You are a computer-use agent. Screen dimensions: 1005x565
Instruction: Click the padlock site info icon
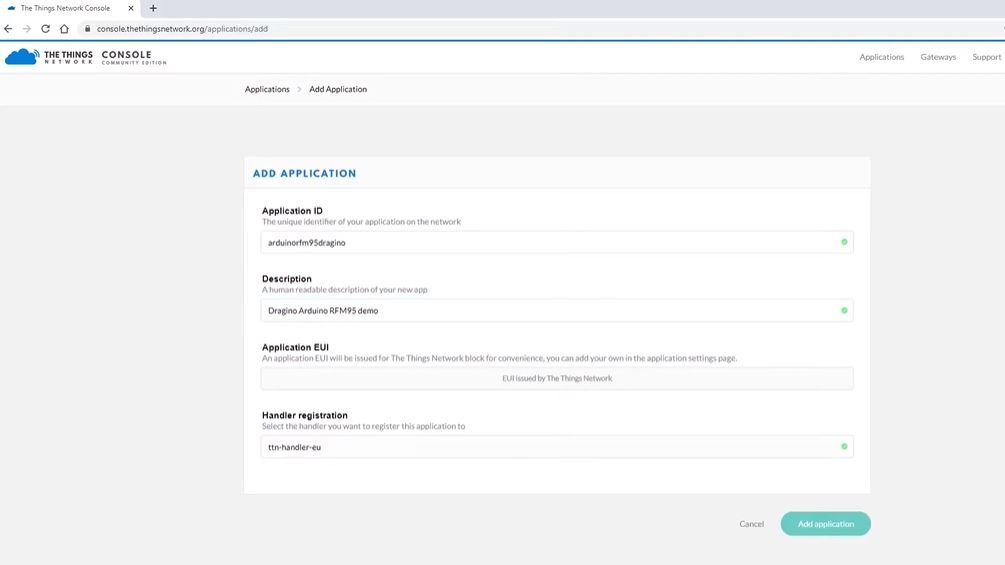[x=87, y=29]
